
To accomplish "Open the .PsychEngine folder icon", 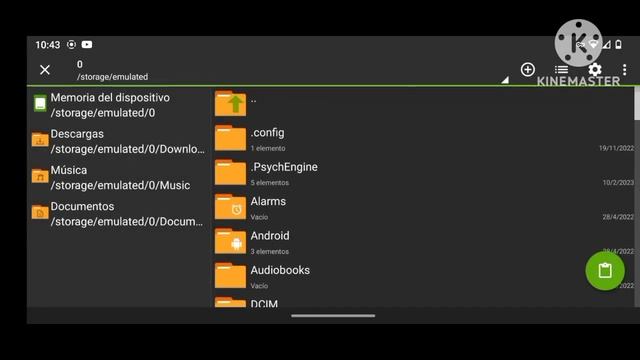I will coord(230,172).
